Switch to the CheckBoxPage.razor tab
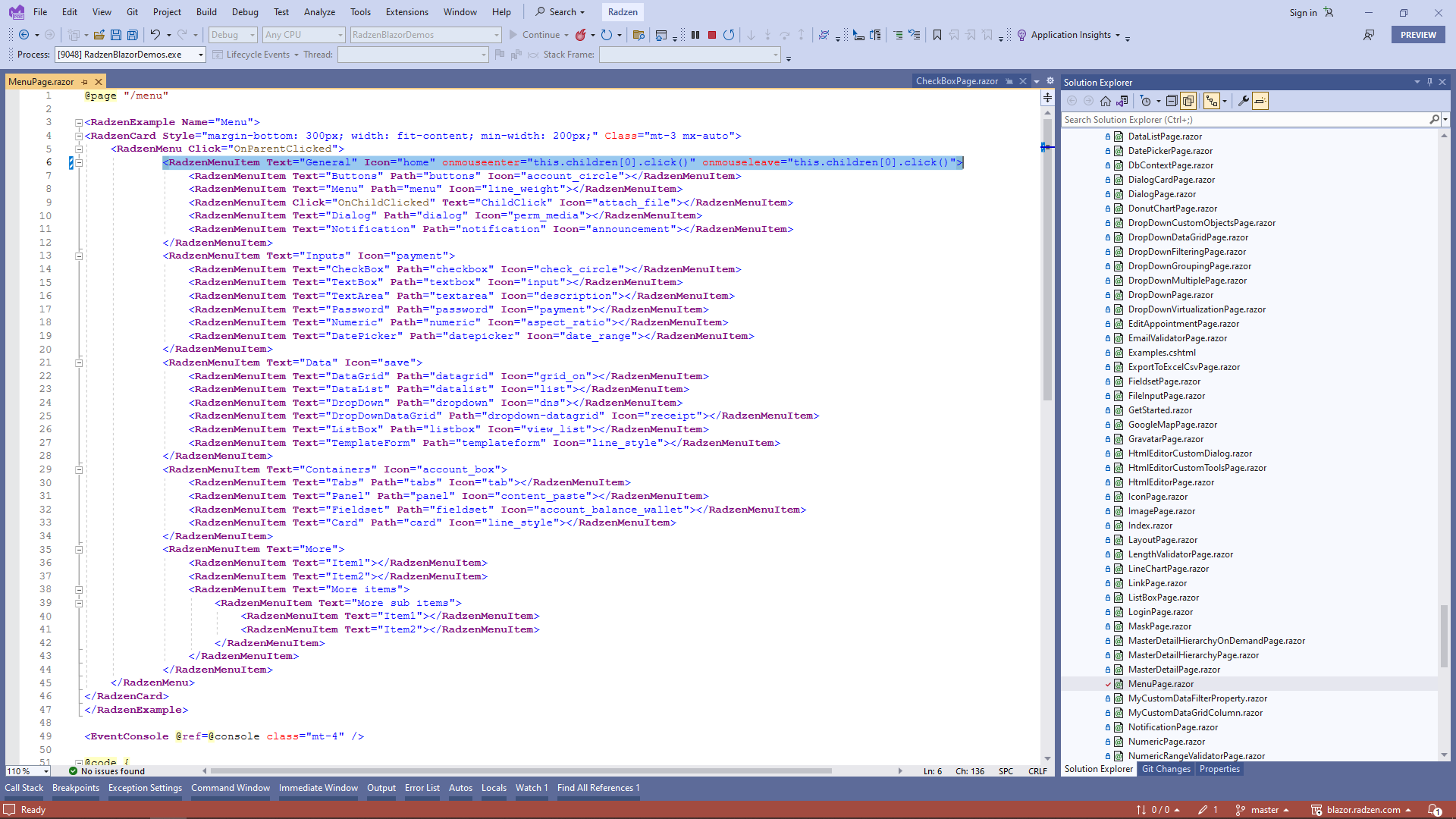 (x=955, y=81)
